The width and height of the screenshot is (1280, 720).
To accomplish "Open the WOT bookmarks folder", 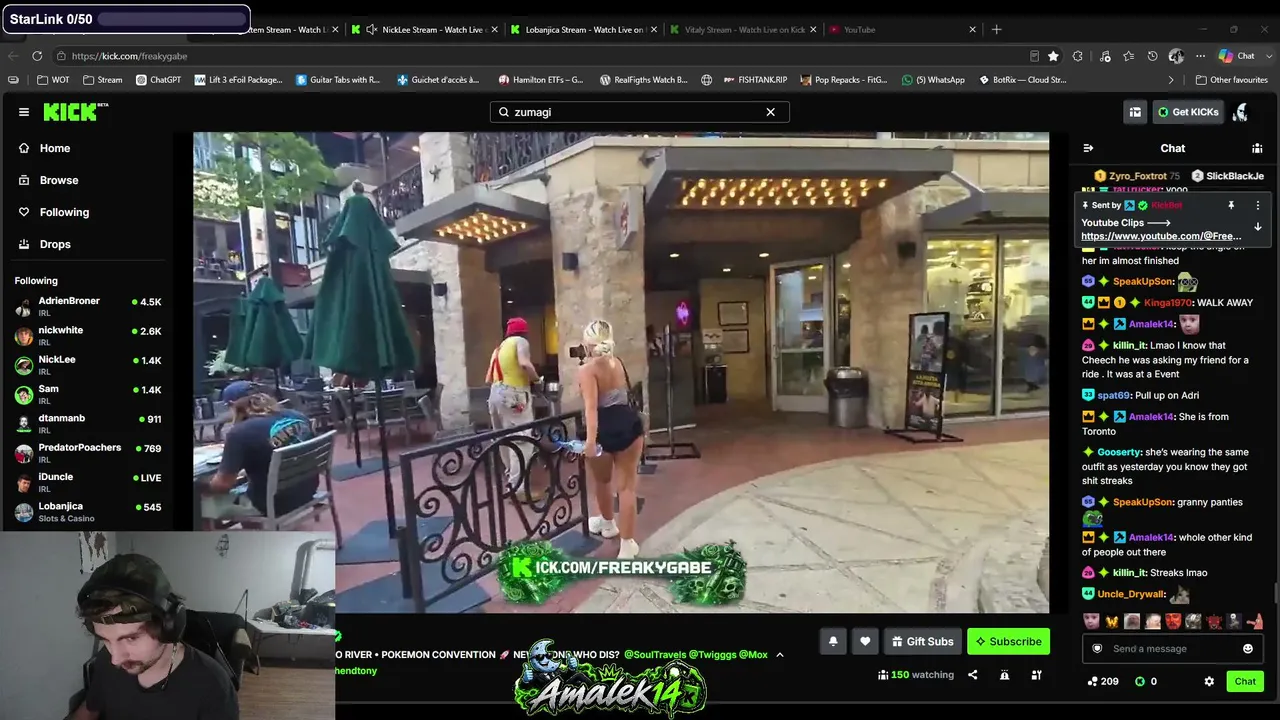I will click(x=52, y=80).
